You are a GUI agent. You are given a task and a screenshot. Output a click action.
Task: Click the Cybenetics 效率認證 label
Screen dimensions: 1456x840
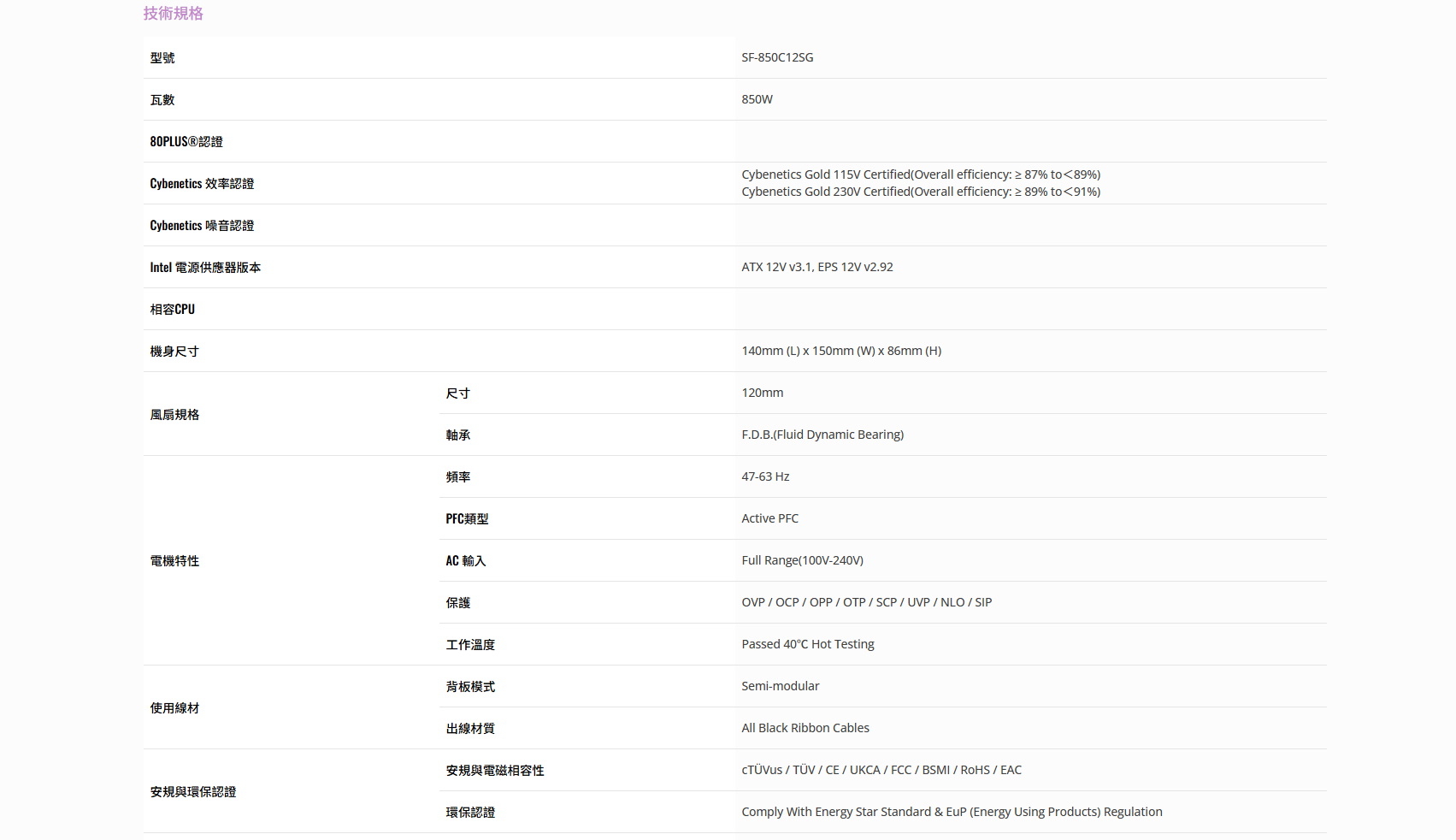tap(202, 183)
